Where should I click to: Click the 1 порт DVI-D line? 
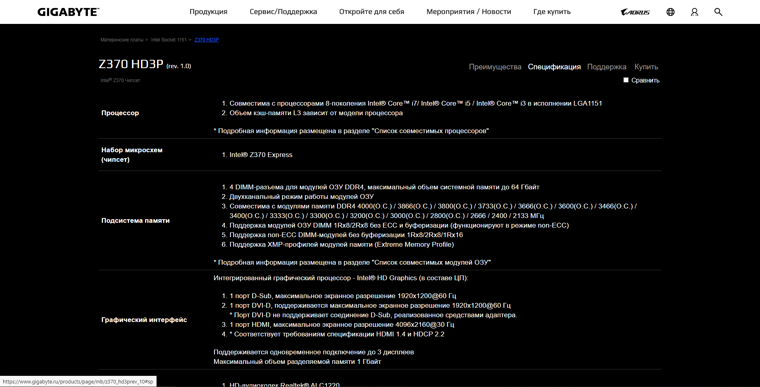[370, 306]
